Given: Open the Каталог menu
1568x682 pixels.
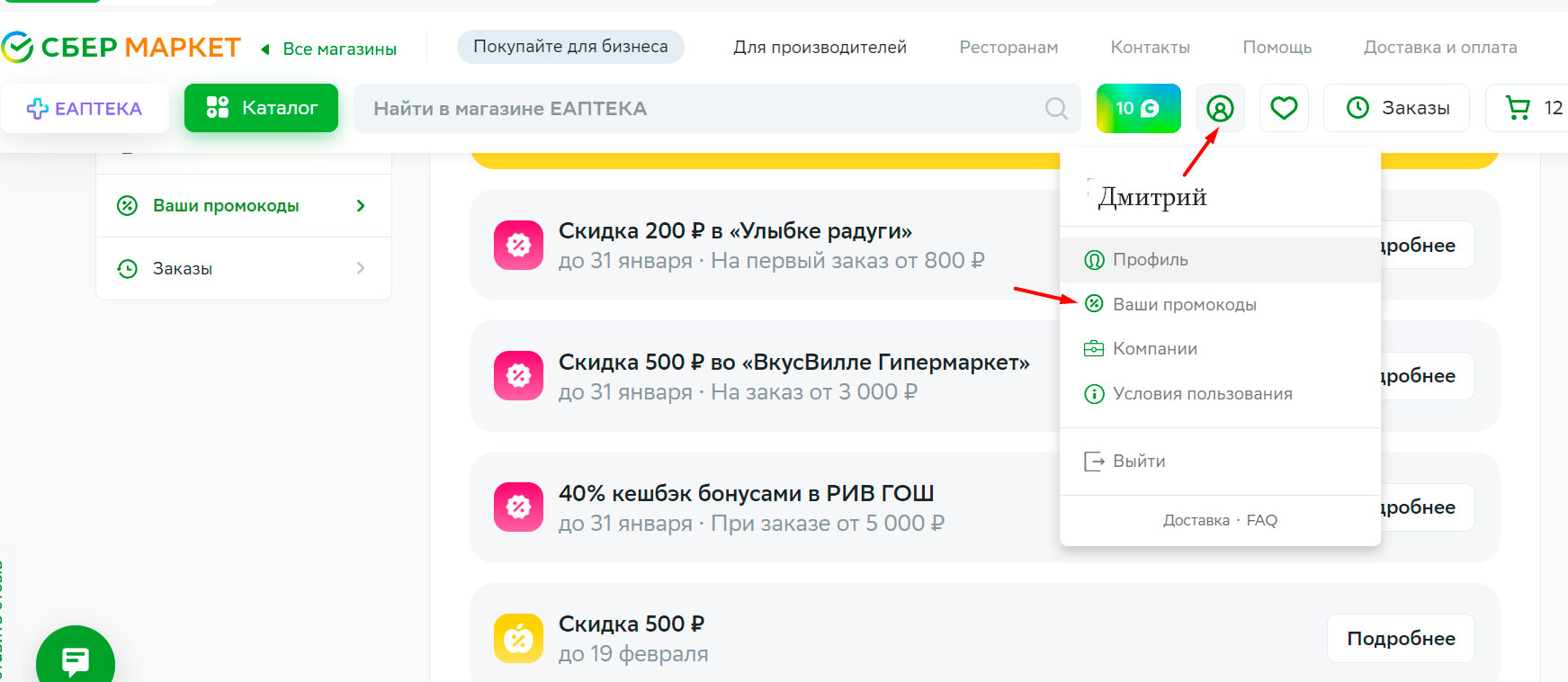Looking at the screenshot, I should [x=261, y=108].
